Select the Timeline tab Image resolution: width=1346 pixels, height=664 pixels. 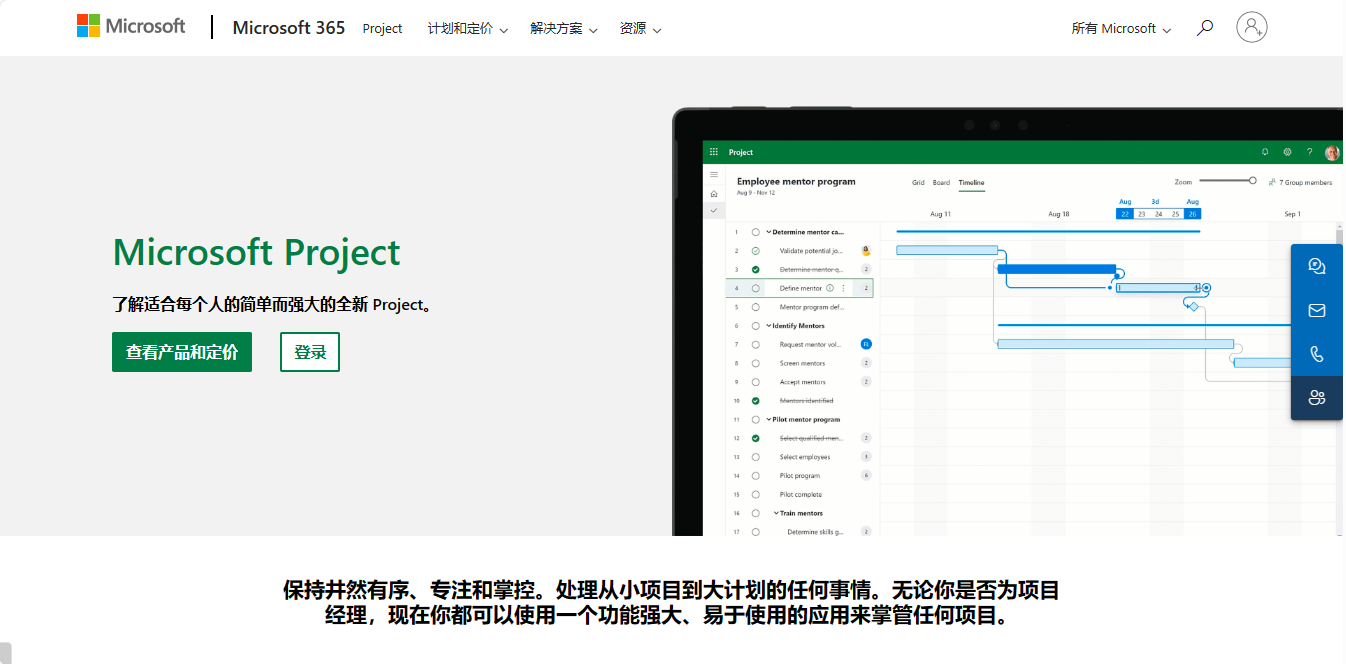pos(971,183)
